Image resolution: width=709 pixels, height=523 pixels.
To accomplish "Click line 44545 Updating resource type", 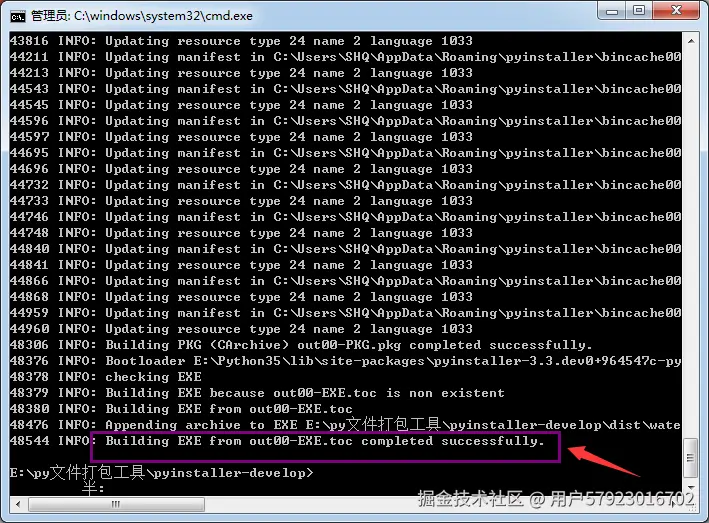I will click(x=241, y=105).
